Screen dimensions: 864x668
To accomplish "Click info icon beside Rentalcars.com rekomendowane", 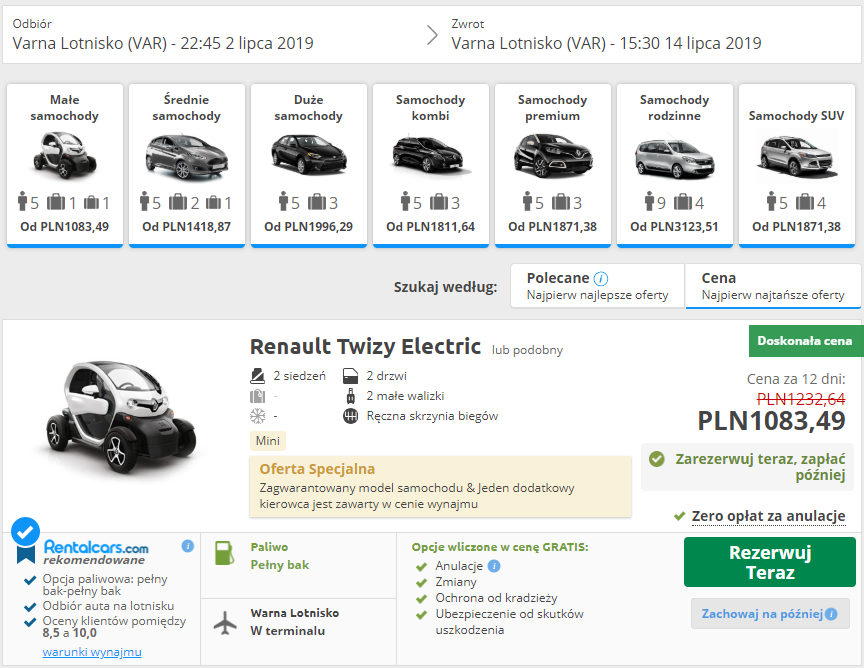I will (x=187, y=546).
